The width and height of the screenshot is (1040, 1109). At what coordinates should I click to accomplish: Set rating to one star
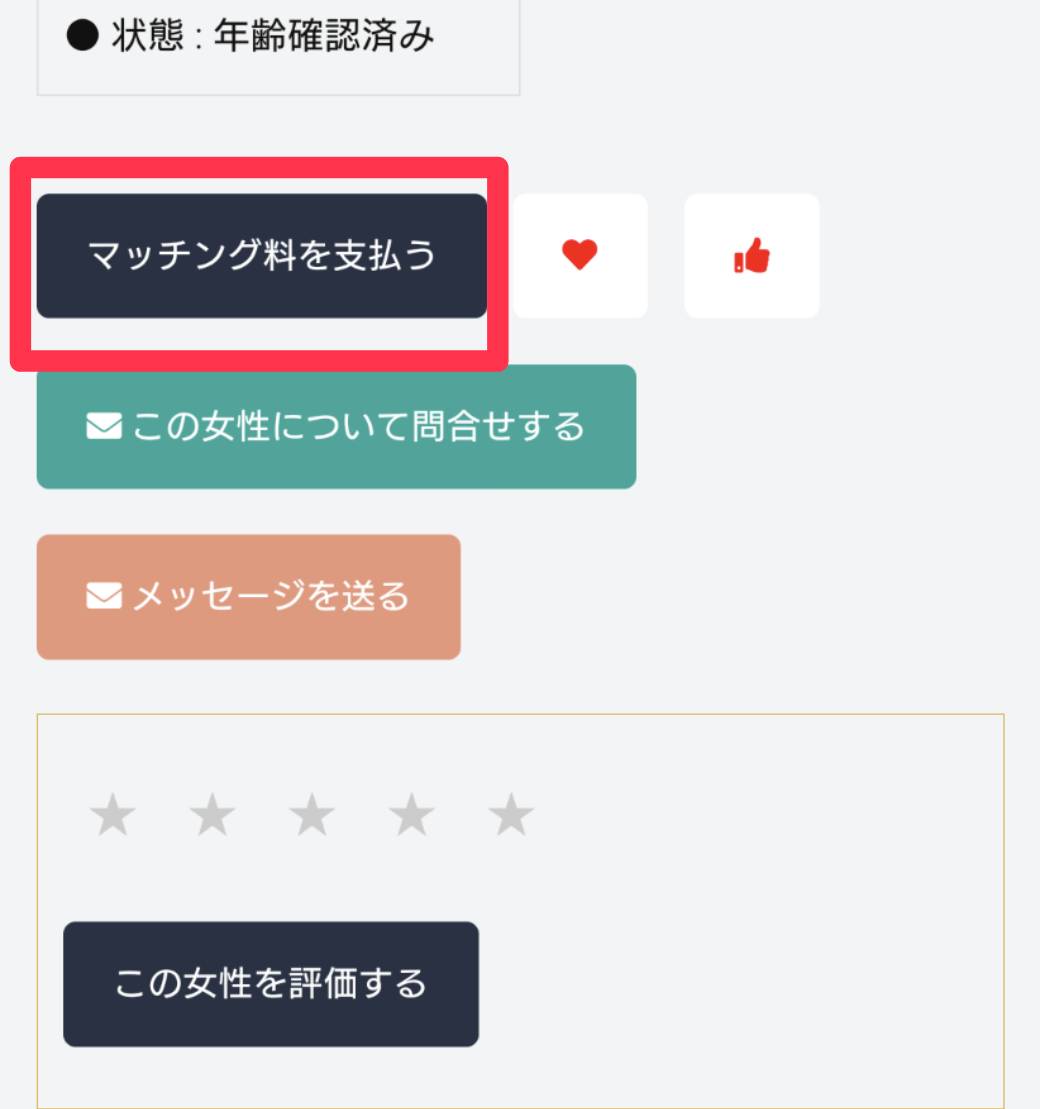pyautogui.click(x=112, y=816)
